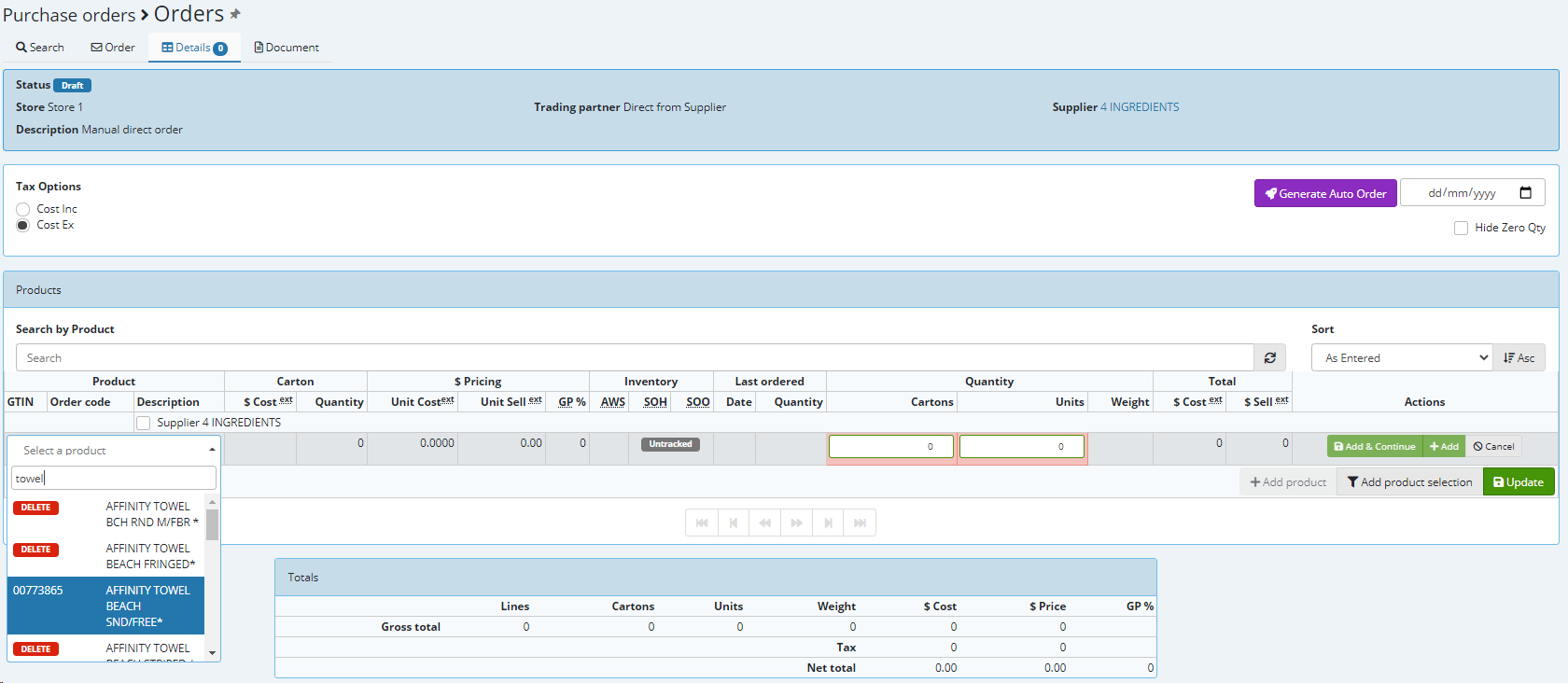Tick the Supplier 4 INGREDIENTS checkbox
The width and height of the screenshot is (1568, 683).
[144, 423]
